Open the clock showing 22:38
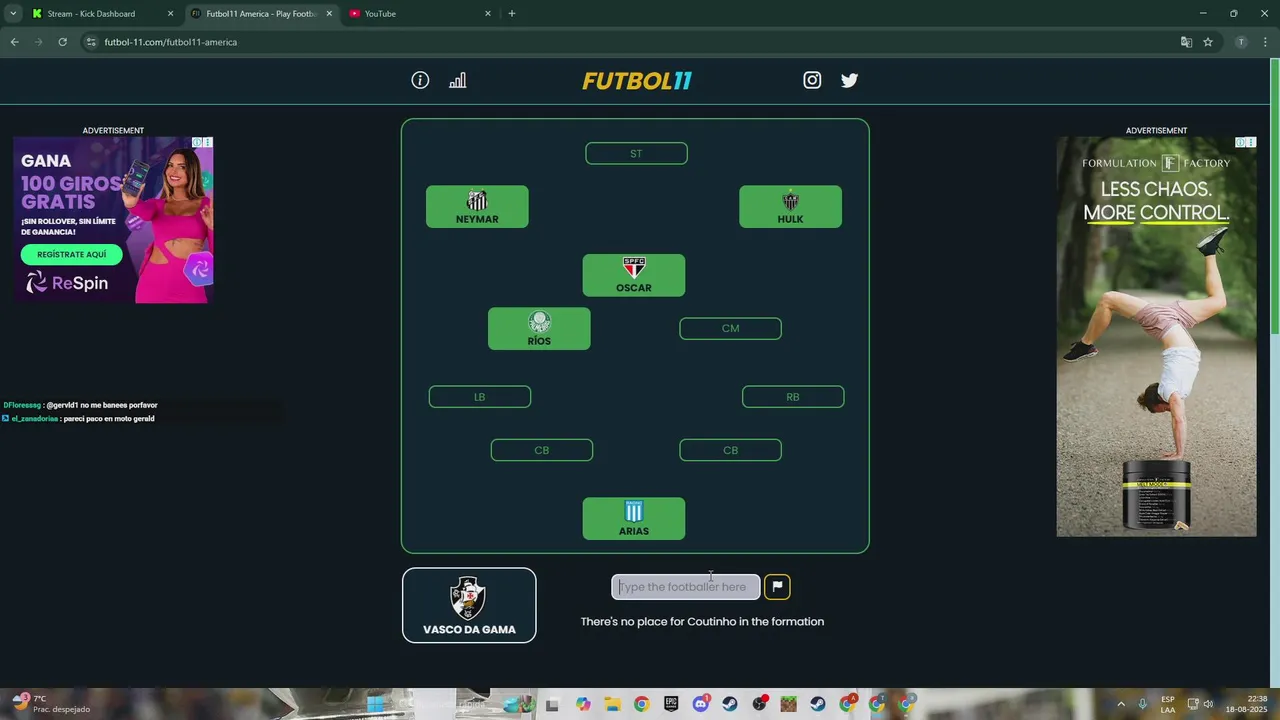The width and height of the screenshot is (1280, 720). 1247,704
